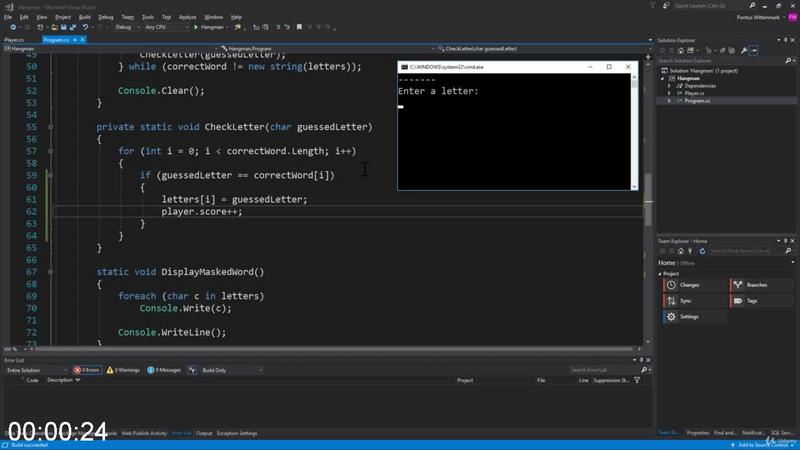Click the Properties wrench icon in Solution Explorer
Screen dimensions: 800x450
coord(744,51)
